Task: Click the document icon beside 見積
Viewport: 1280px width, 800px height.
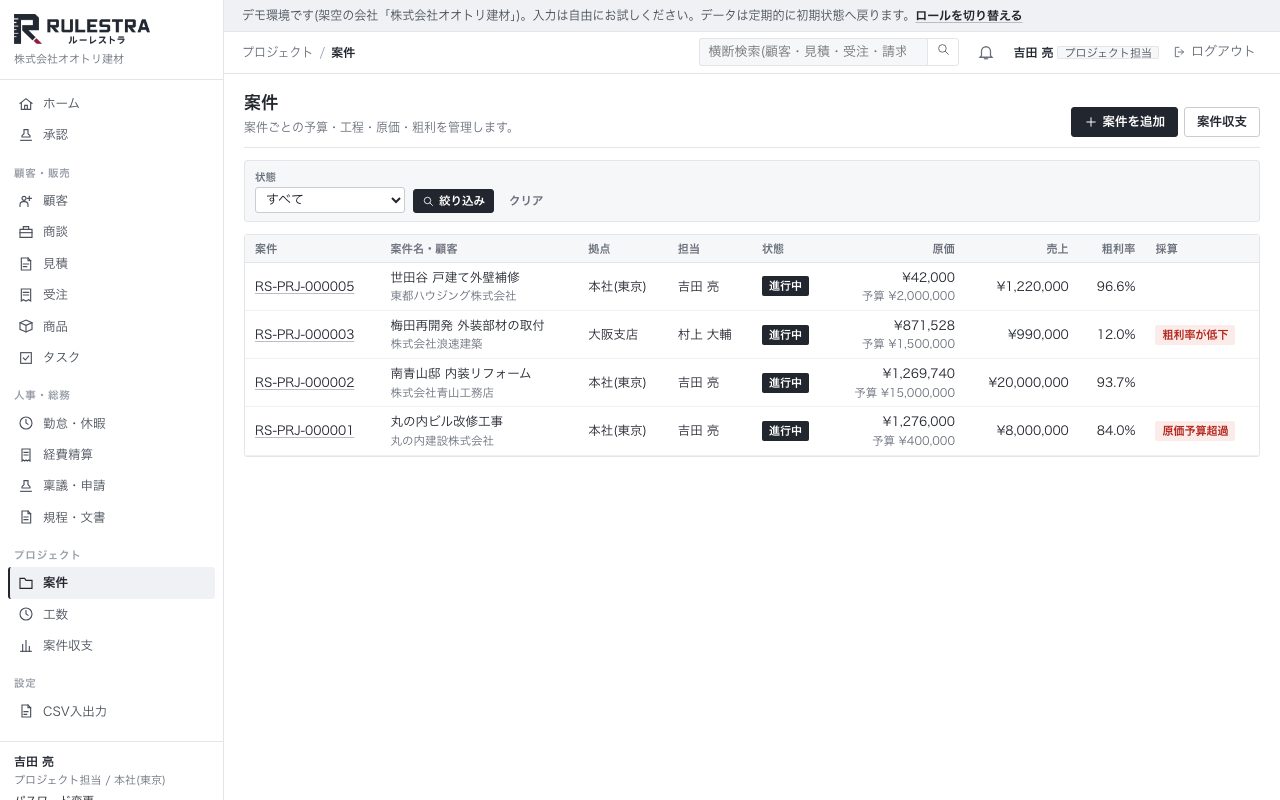Action: click(26, 264)
